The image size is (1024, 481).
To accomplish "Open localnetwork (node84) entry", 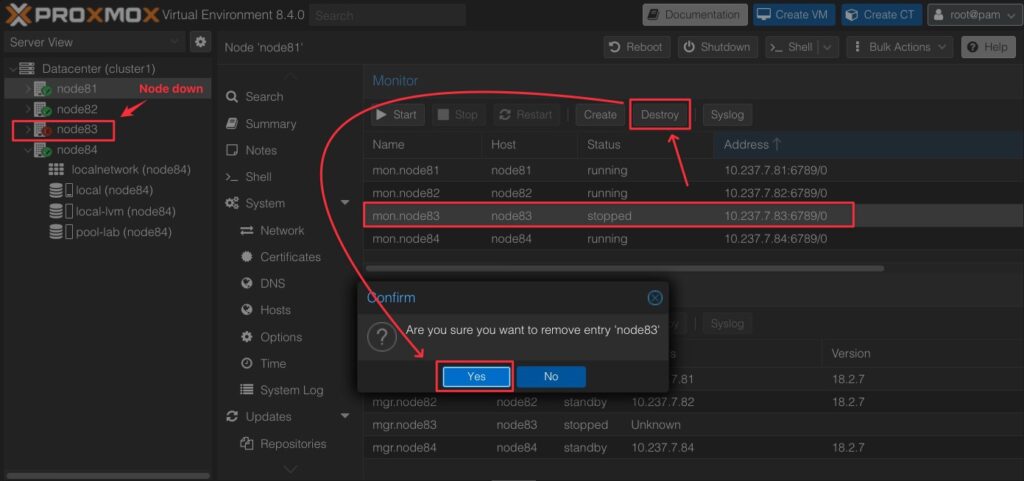I will coord(131,170).
